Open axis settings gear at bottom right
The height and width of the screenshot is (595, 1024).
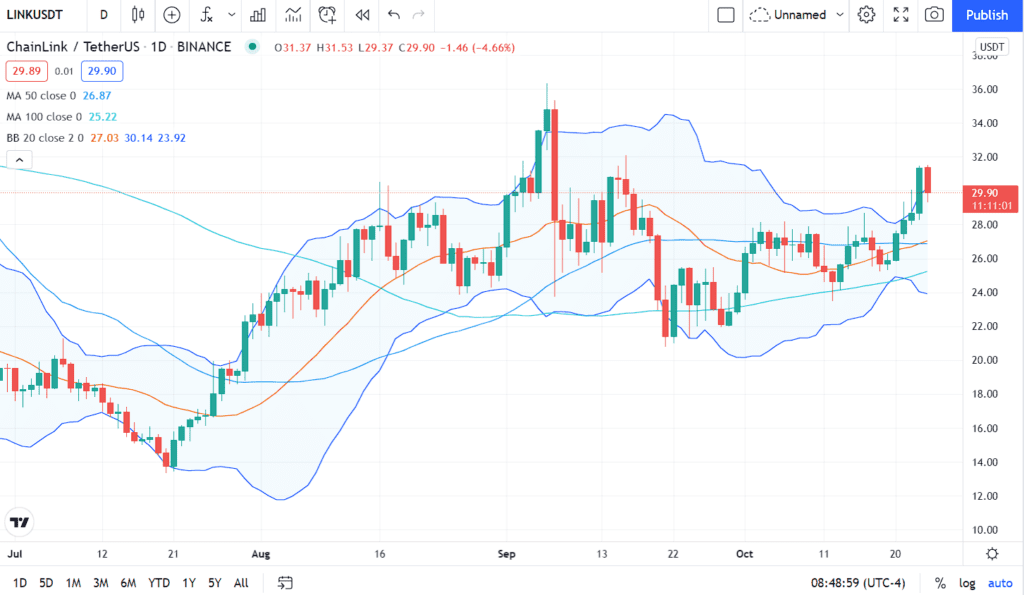click(992, 554)
